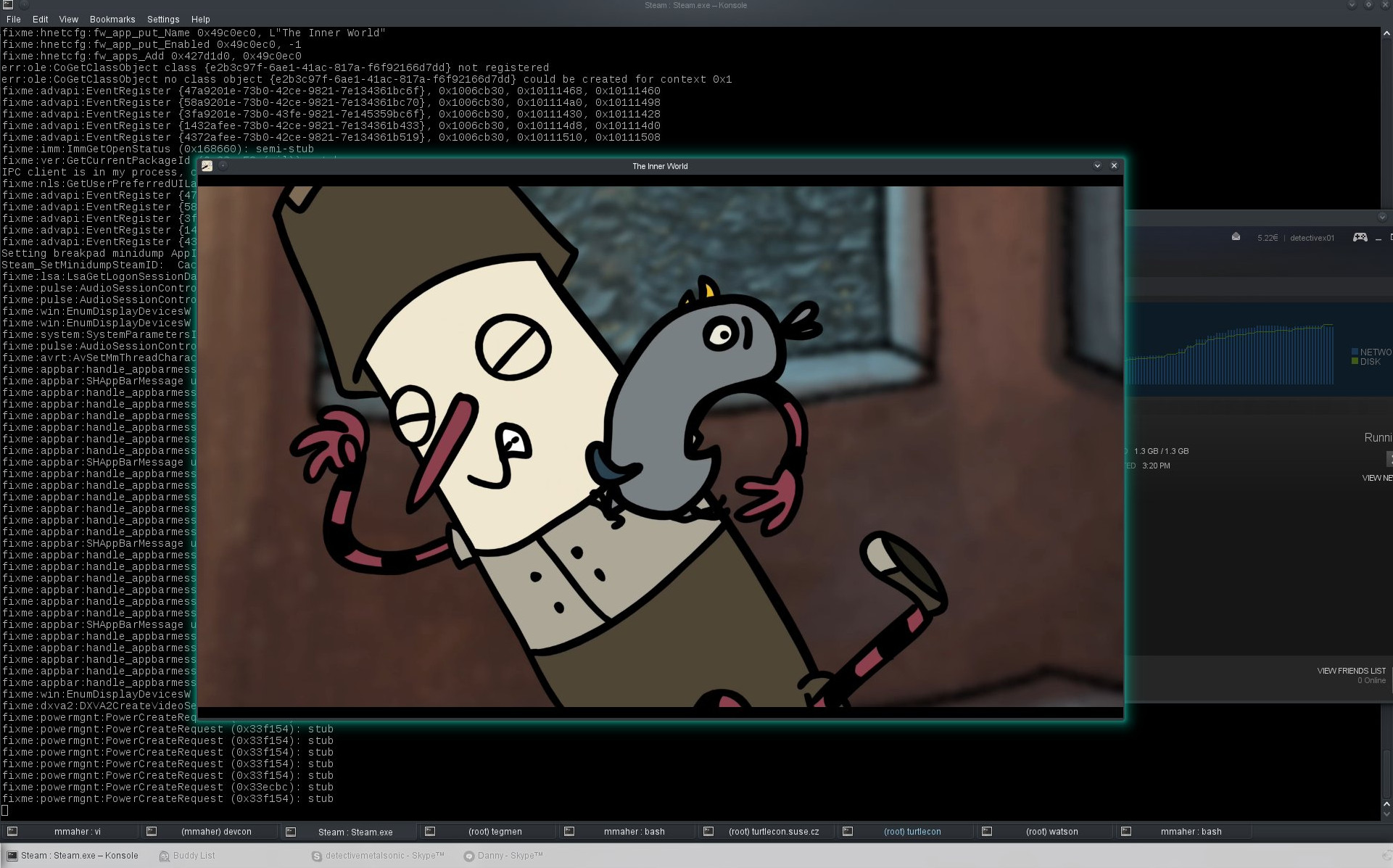Screen dimensions: 1393x868
Task: Launch Steam Big Picture controller icon
Action: 1360,237
